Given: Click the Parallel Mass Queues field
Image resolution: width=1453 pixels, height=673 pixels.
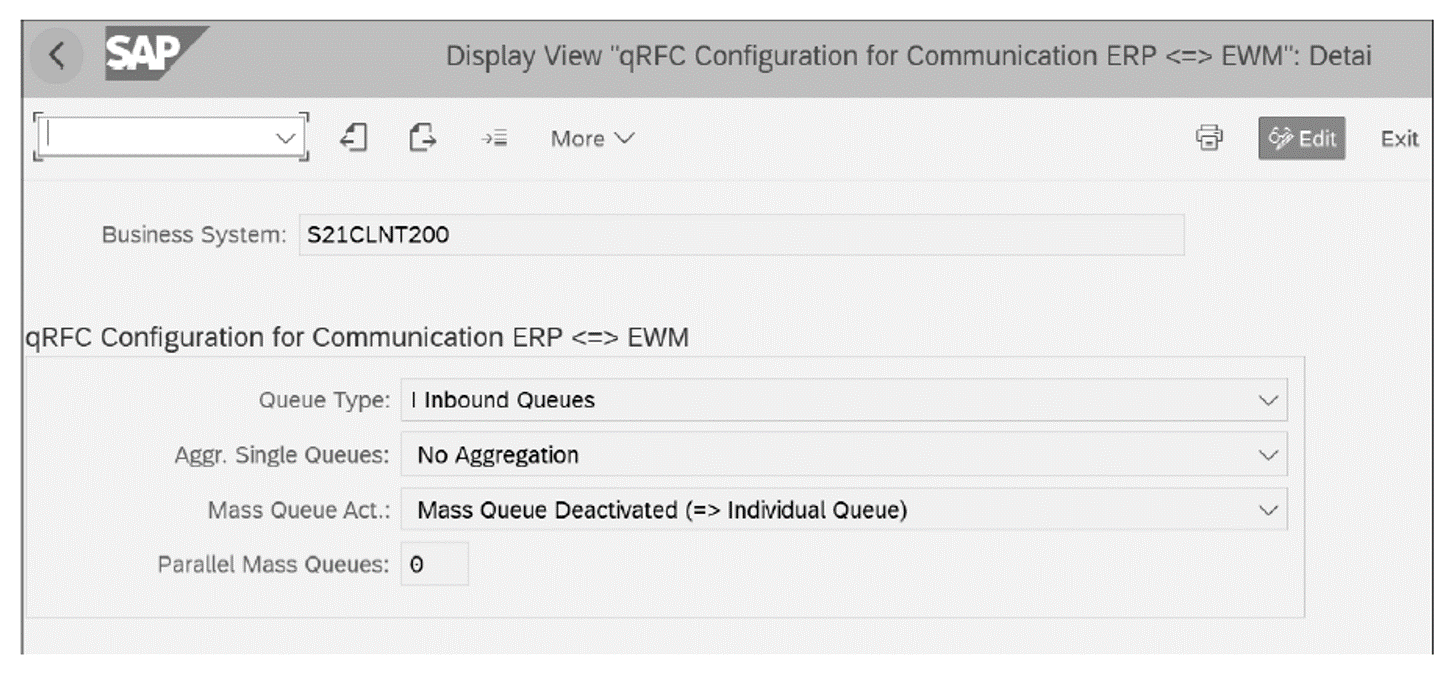Looking at the screenshot, I should point(435,563).
